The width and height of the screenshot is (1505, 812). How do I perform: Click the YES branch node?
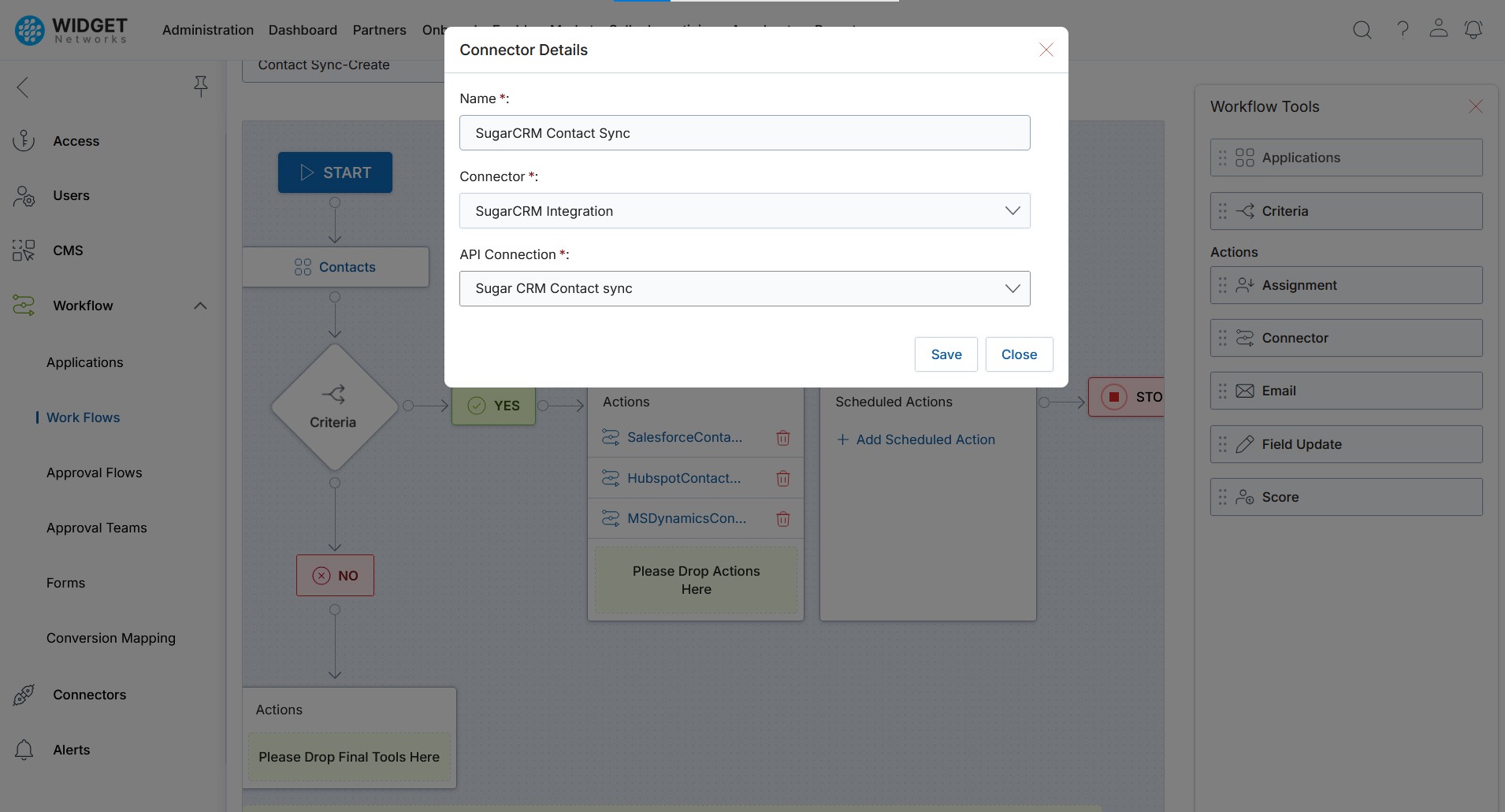coord(493,406)
